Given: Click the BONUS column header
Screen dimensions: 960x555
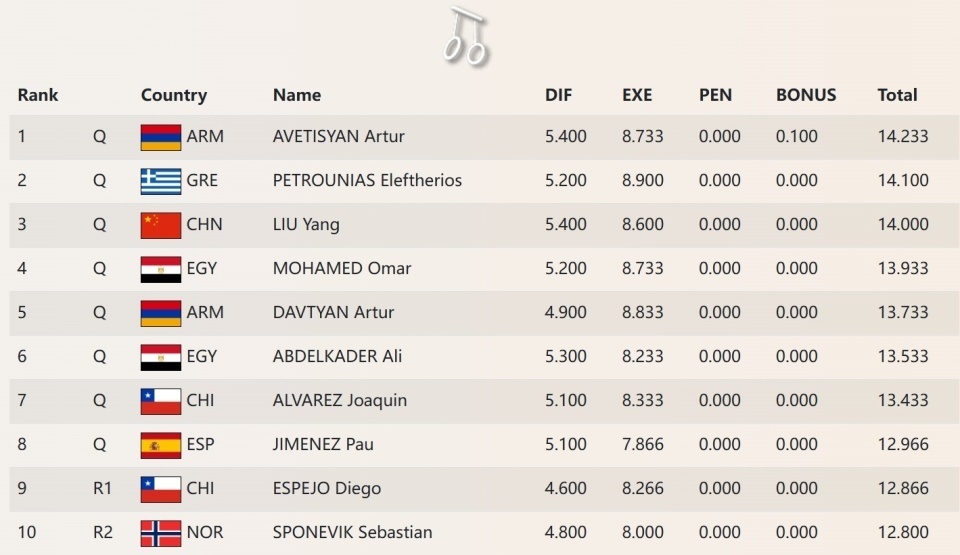Looking at the screenshot, I should click(806, 95).
